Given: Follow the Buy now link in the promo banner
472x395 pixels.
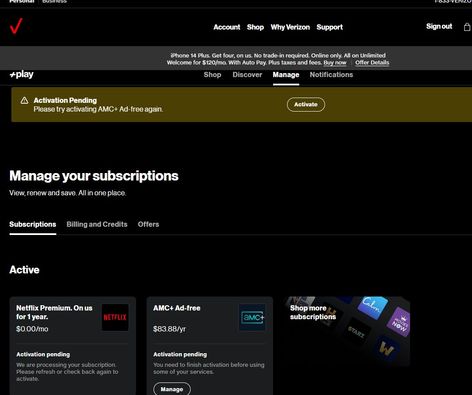Looking at the screenshot, I should click(x=335, y=63).
